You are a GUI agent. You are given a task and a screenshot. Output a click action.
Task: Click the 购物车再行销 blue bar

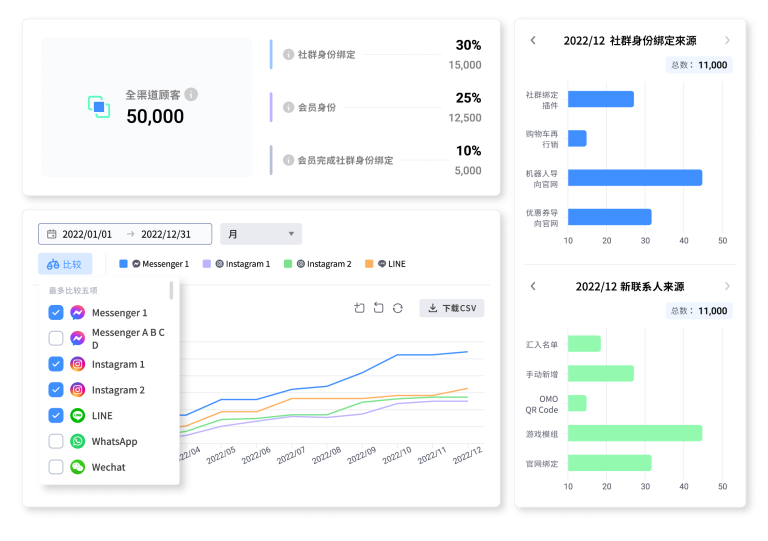[577, 139]
